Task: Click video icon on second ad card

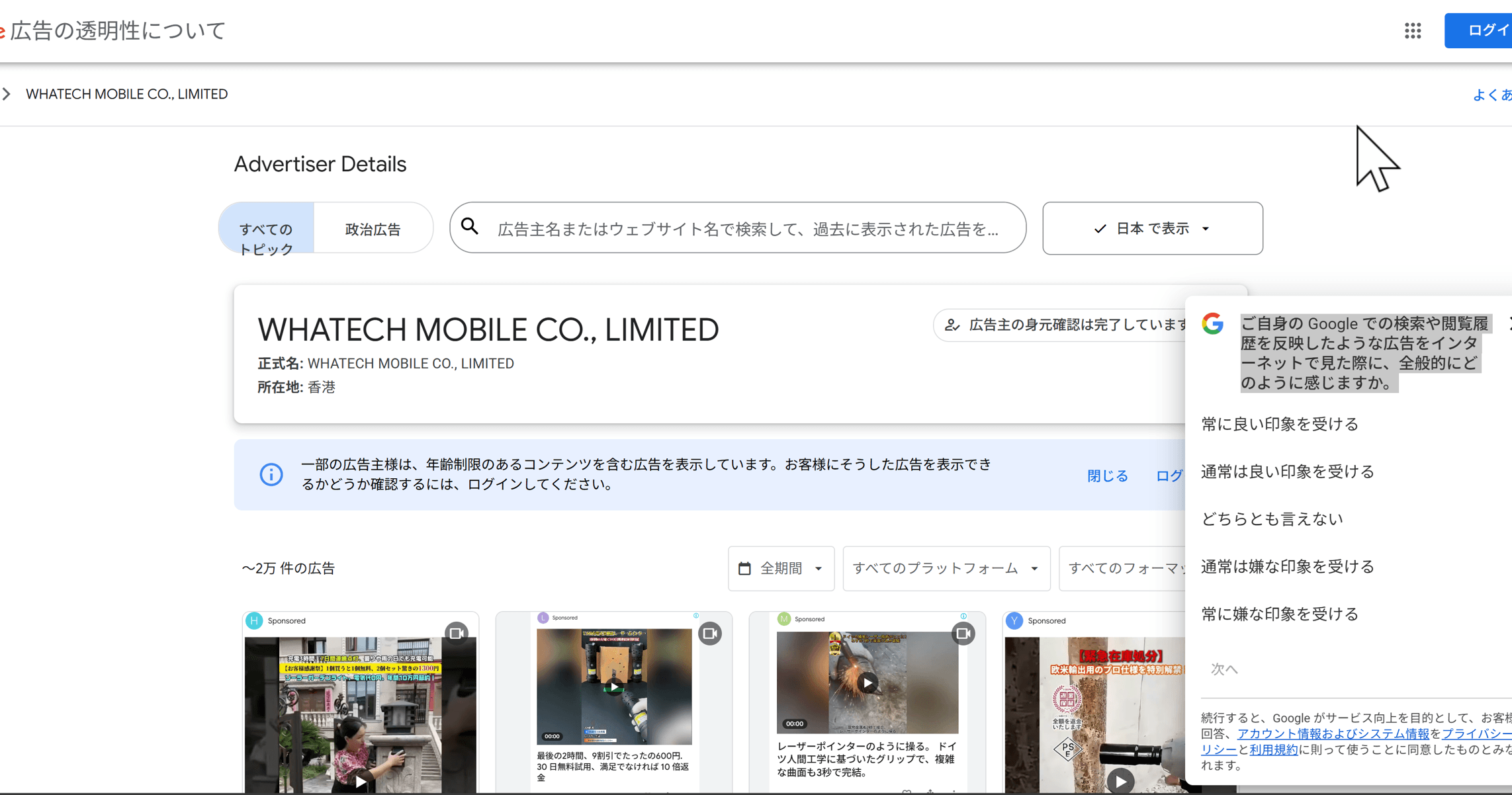Action: 710,634
